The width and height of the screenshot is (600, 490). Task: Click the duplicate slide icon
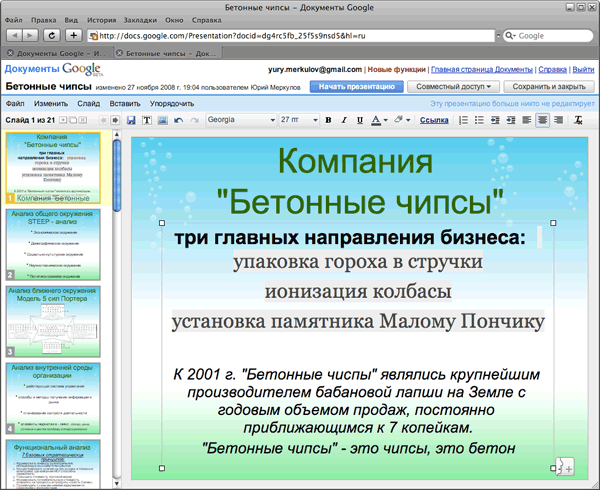tap(73, 120)
